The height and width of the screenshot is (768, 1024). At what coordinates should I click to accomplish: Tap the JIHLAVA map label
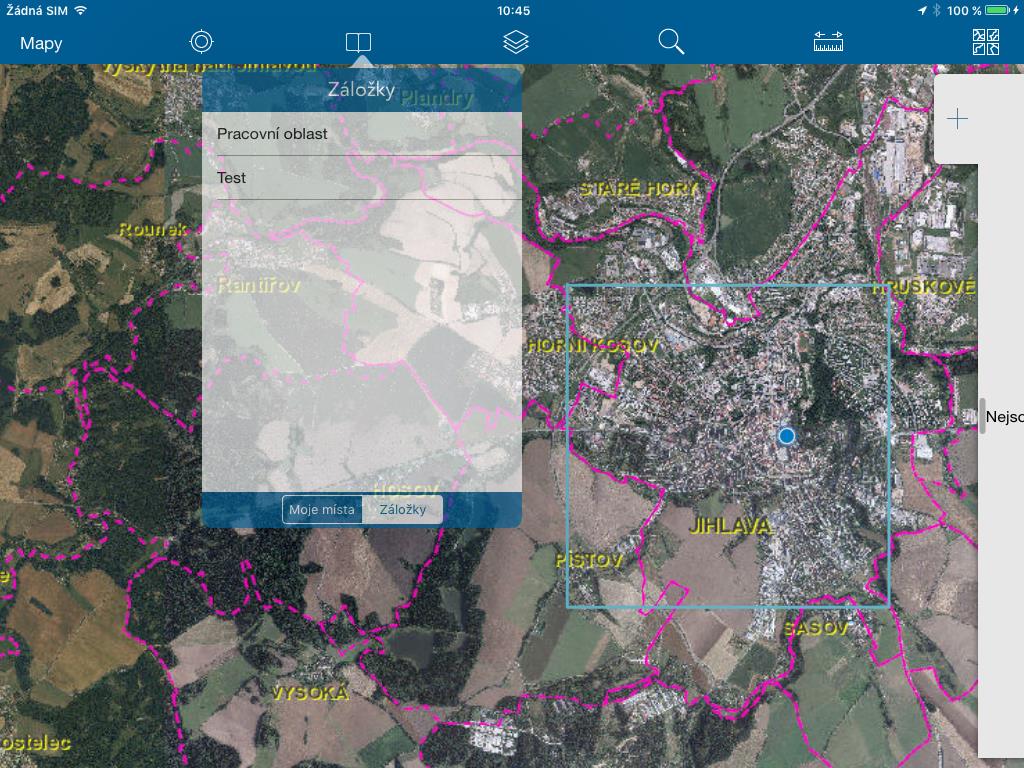pyautogui.click(x=730, y=526)
